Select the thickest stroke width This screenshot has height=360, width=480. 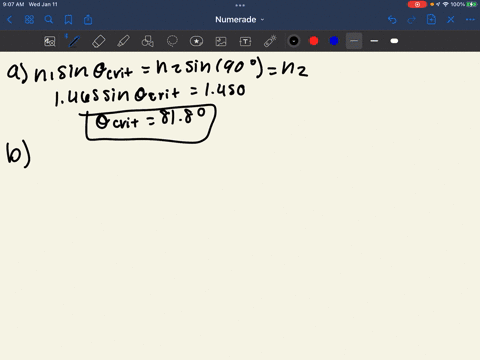tap(394, 41)
